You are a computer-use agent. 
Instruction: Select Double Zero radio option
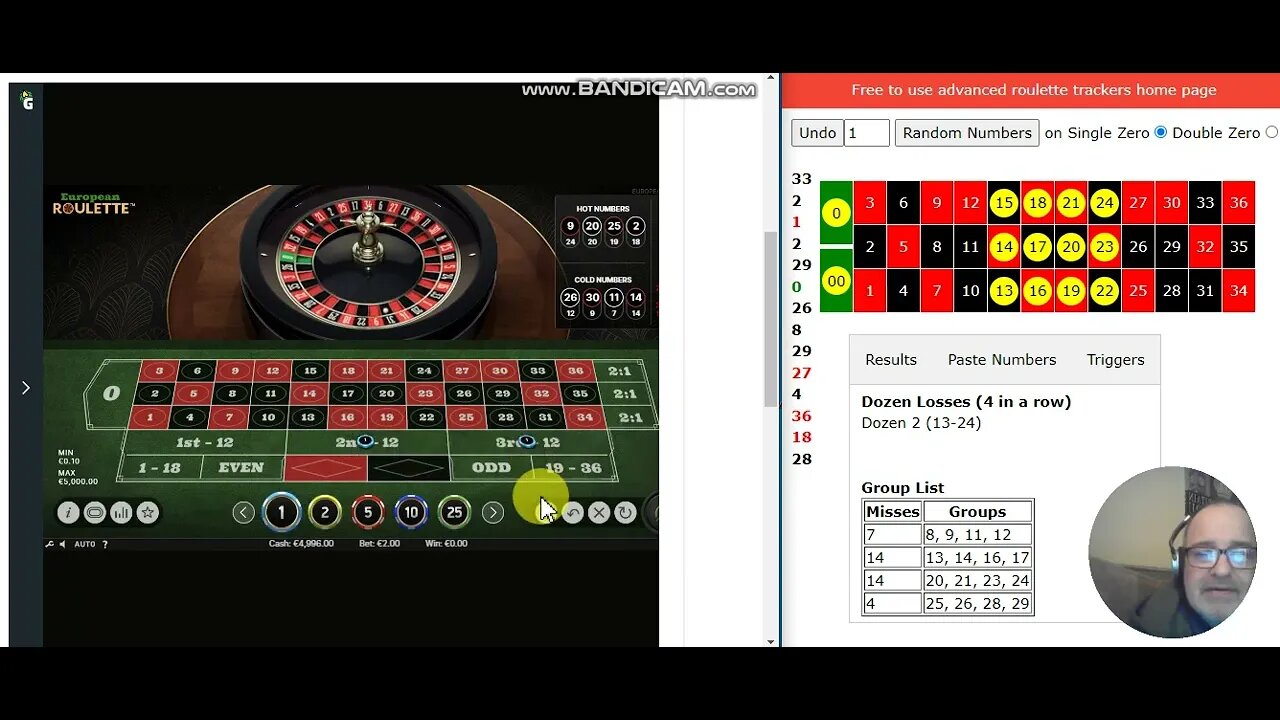coord(1272,132)
